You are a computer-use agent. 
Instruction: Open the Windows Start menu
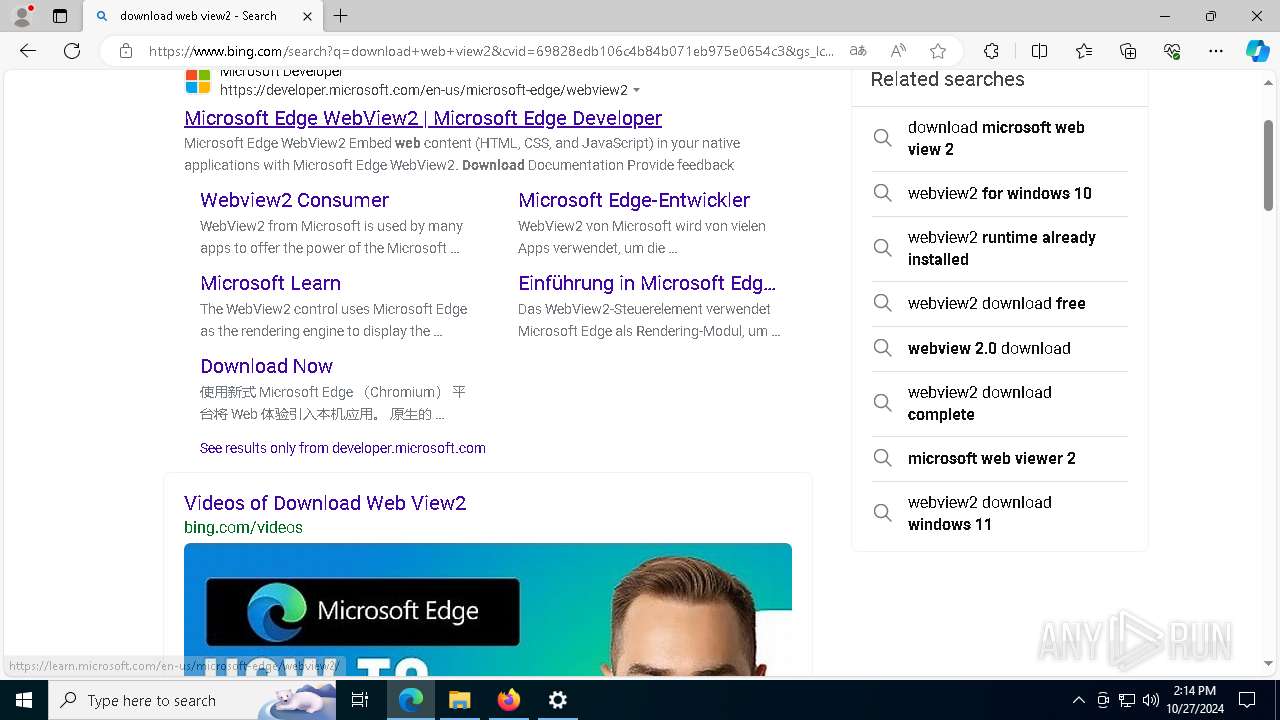click(24, 700)
